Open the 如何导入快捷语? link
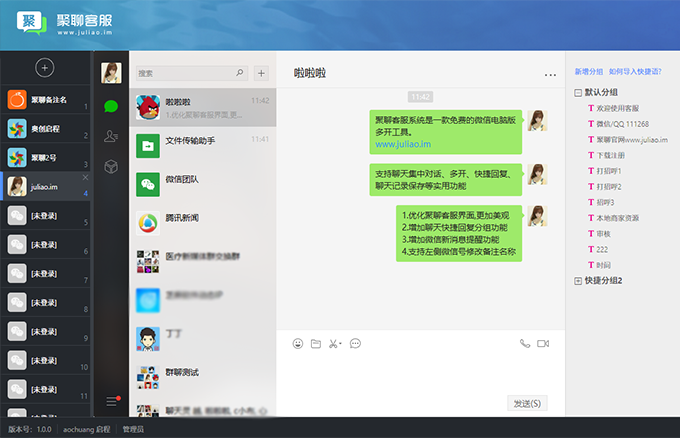The width and height of the screenshot is (680, 438). 635,72
